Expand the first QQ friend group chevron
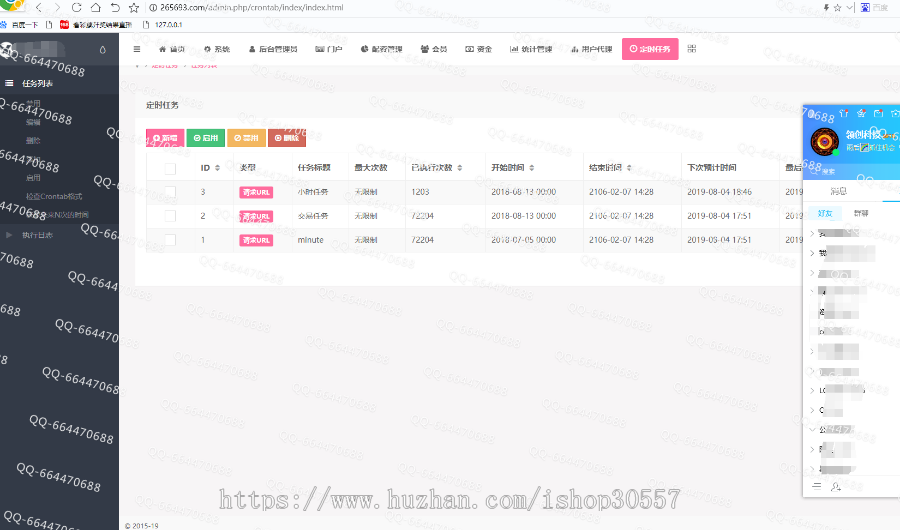The height and width of the screenshot is (530, 900). (x=812, y=233)
